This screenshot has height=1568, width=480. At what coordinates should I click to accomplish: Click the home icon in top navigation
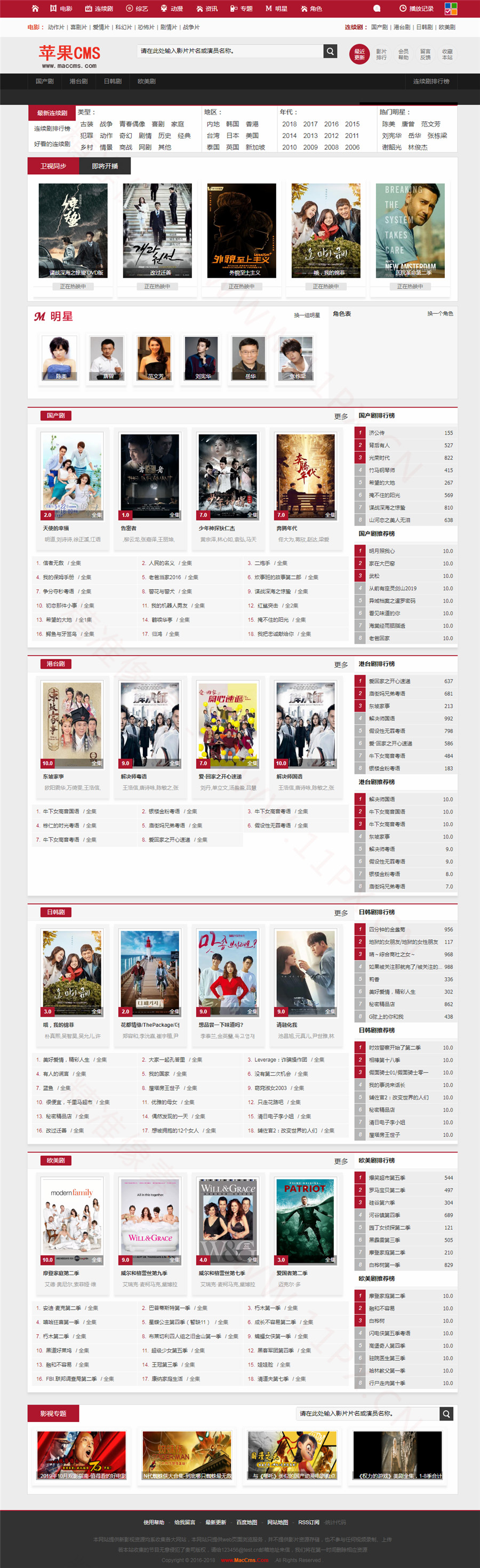point(35,9)
